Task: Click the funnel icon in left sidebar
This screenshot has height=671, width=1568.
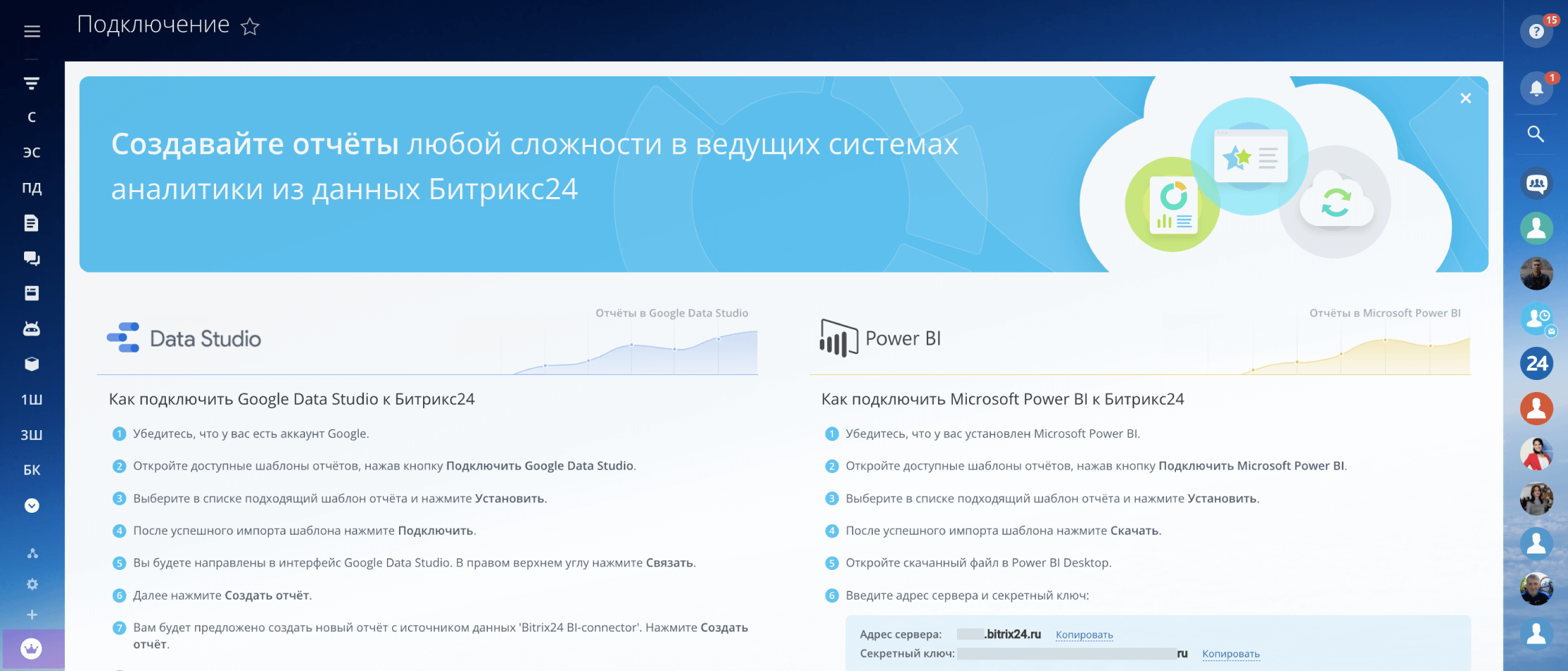Action: (x=32, y=83)
